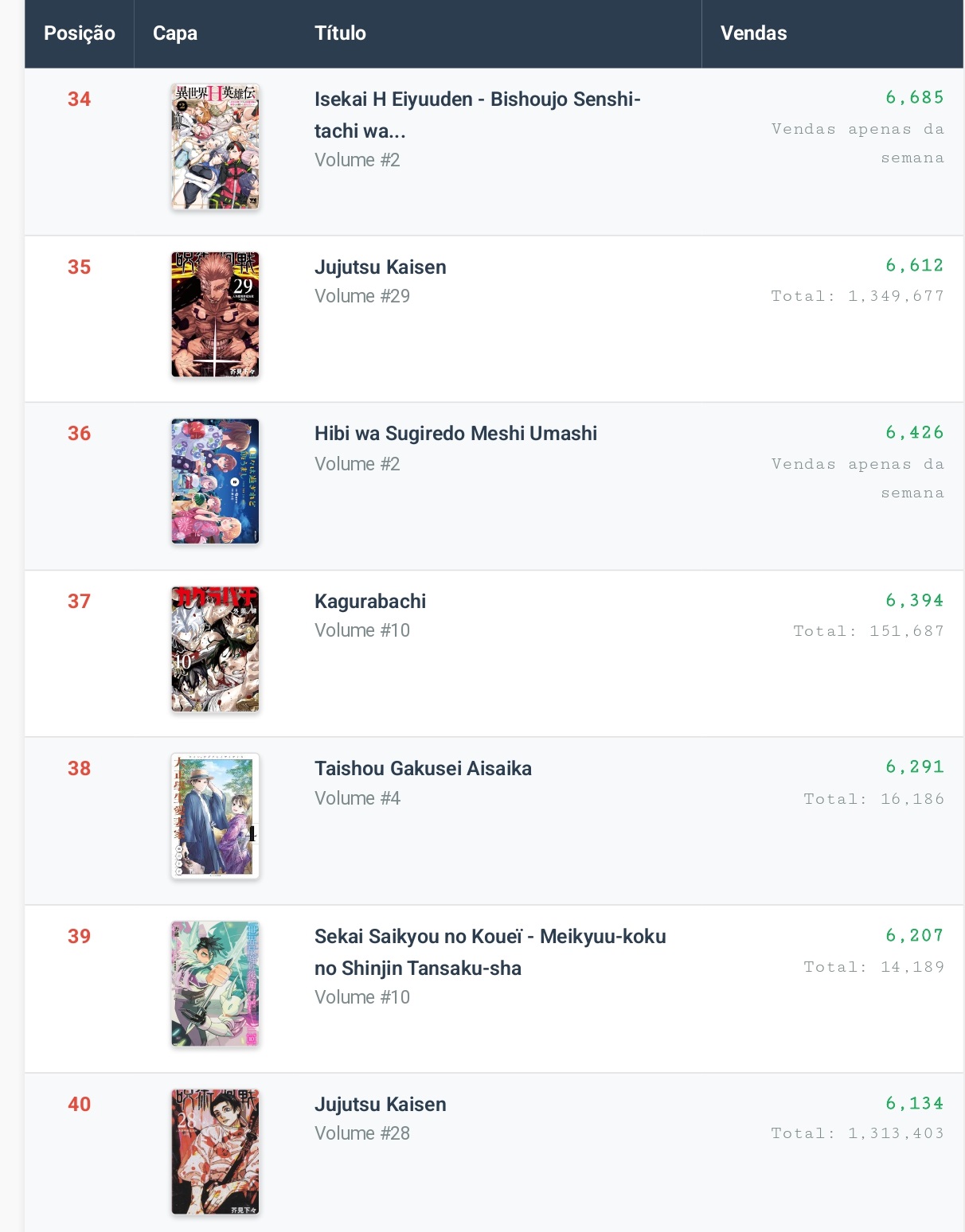Click the Sekai Saikyou no Kouei cover
The width and height of the screenshot is (965, 1232).
215,984
